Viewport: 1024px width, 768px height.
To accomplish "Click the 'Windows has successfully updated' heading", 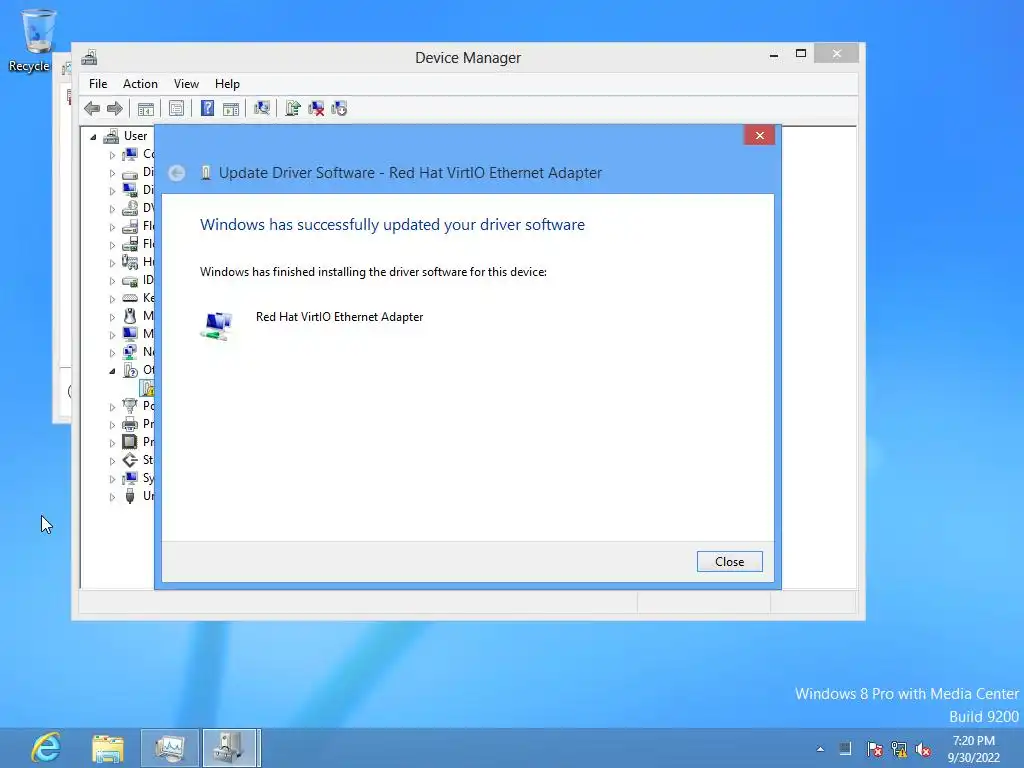I will 392,225.
